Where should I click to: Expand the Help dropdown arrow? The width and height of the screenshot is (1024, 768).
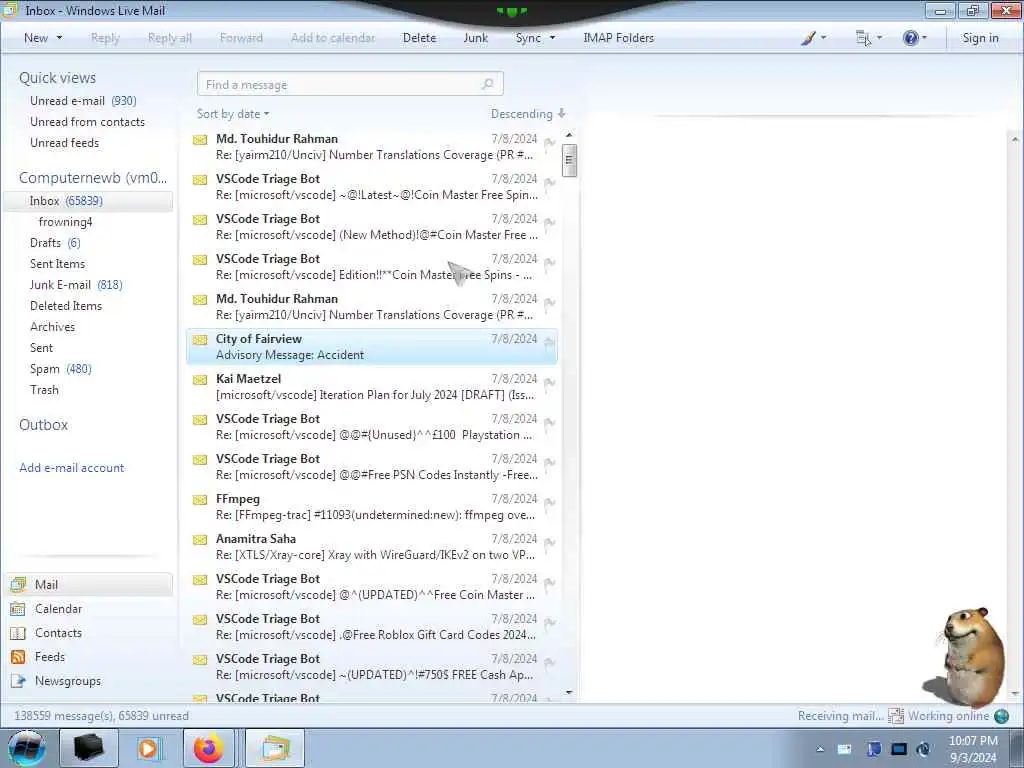[x=924, y=38]
